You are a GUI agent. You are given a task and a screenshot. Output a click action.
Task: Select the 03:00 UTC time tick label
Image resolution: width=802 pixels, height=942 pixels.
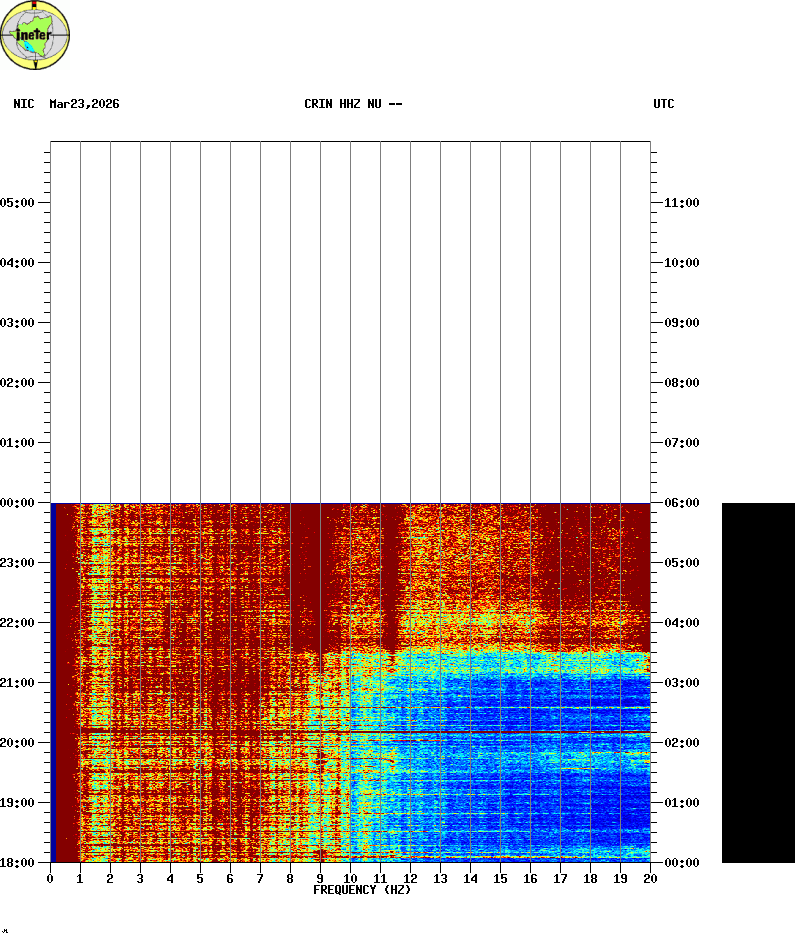pos(681,683)
